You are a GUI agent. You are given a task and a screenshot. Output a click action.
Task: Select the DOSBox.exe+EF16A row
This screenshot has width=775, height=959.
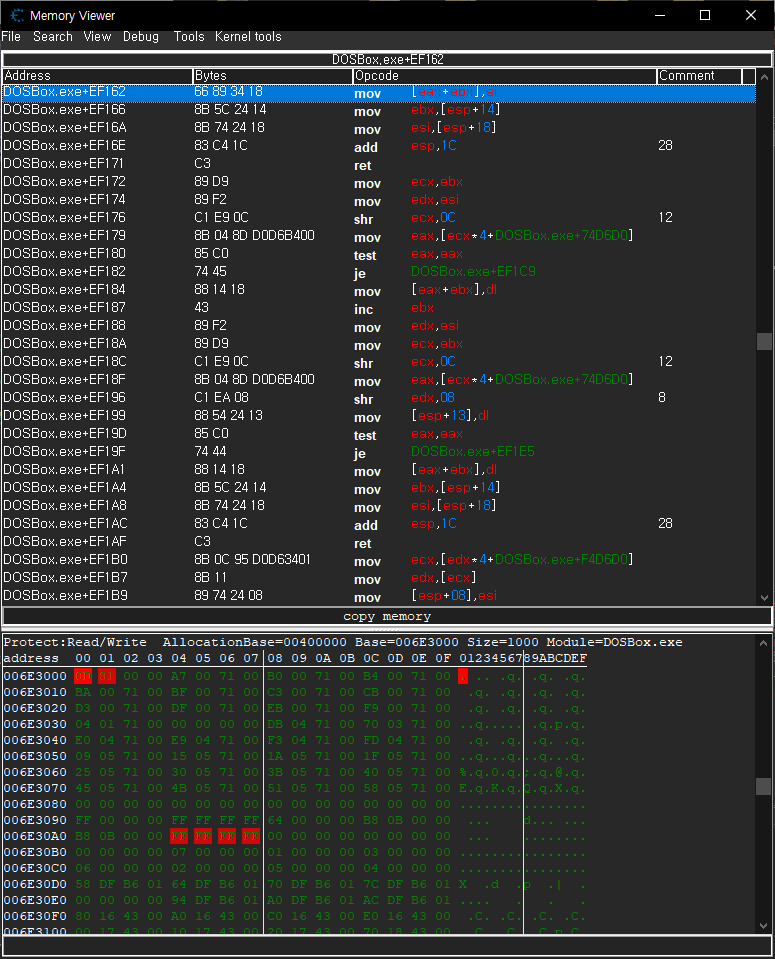pyautogui.click(x=379, y=128)
